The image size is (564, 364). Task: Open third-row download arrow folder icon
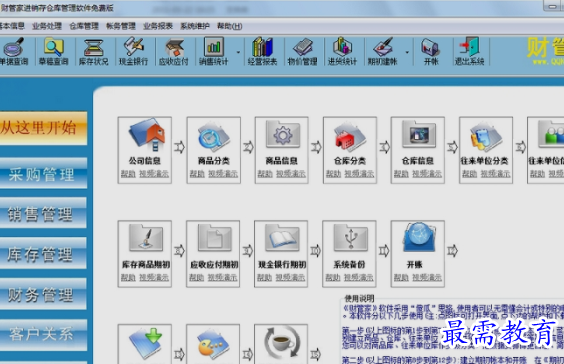pyautogui.click(x=146, y=344)
